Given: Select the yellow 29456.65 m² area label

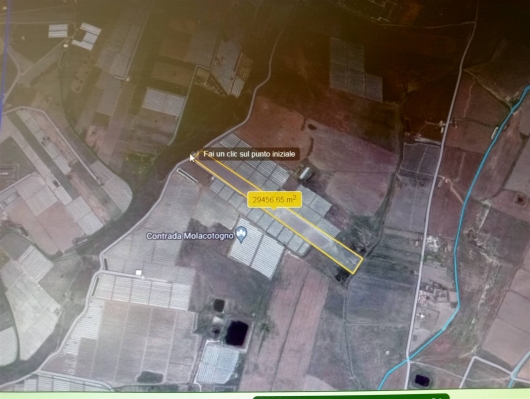Looking at the screenshot, I should point(274,200).
